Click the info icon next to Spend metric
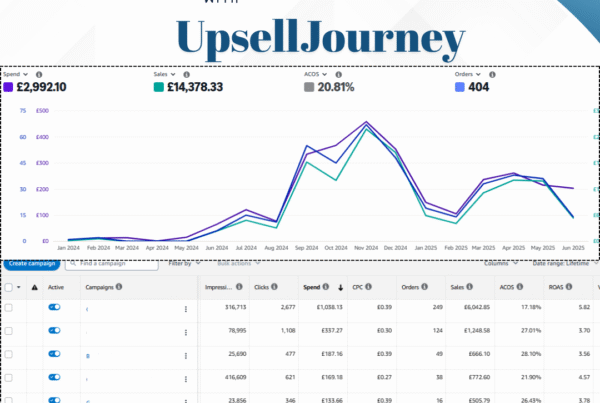The height and width of the screenshot is (403, 600). [39, 75]
